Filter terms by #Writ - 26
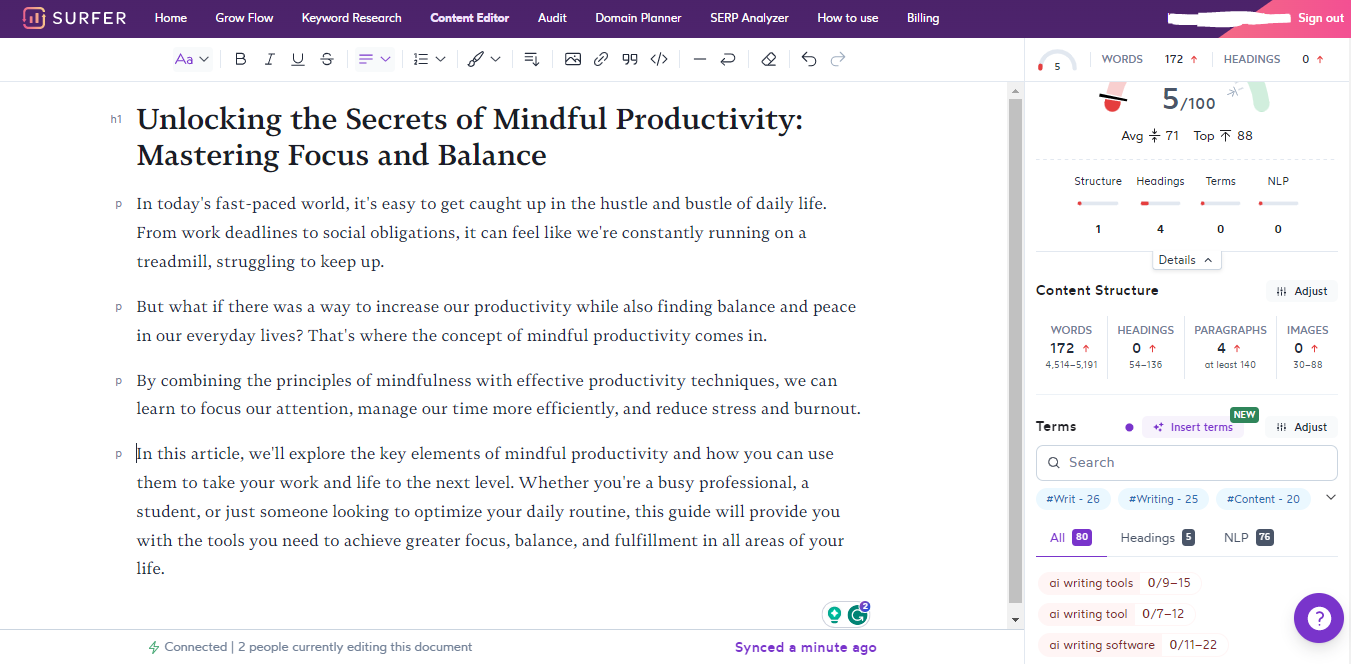The height and width of the screenshot is (664, 1351). (x=1073, y=498)
